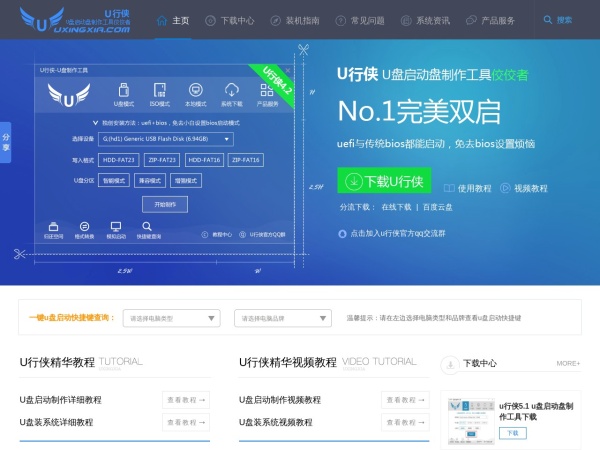Image resolution: width=600 pixels, height=450 pixels.
Task: Click 教程中心 link in tool preview
Action: (217, 235)
